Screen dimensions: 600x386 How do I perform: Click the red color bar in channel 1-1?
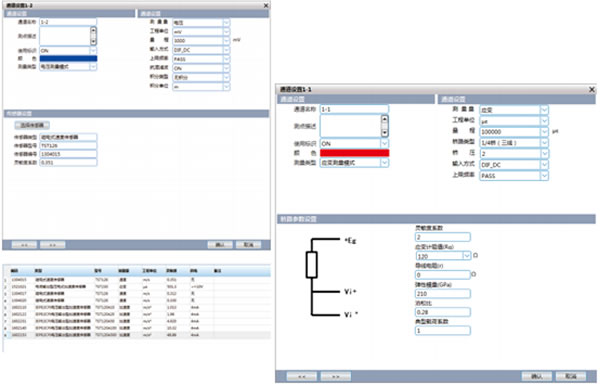[354, 153]
